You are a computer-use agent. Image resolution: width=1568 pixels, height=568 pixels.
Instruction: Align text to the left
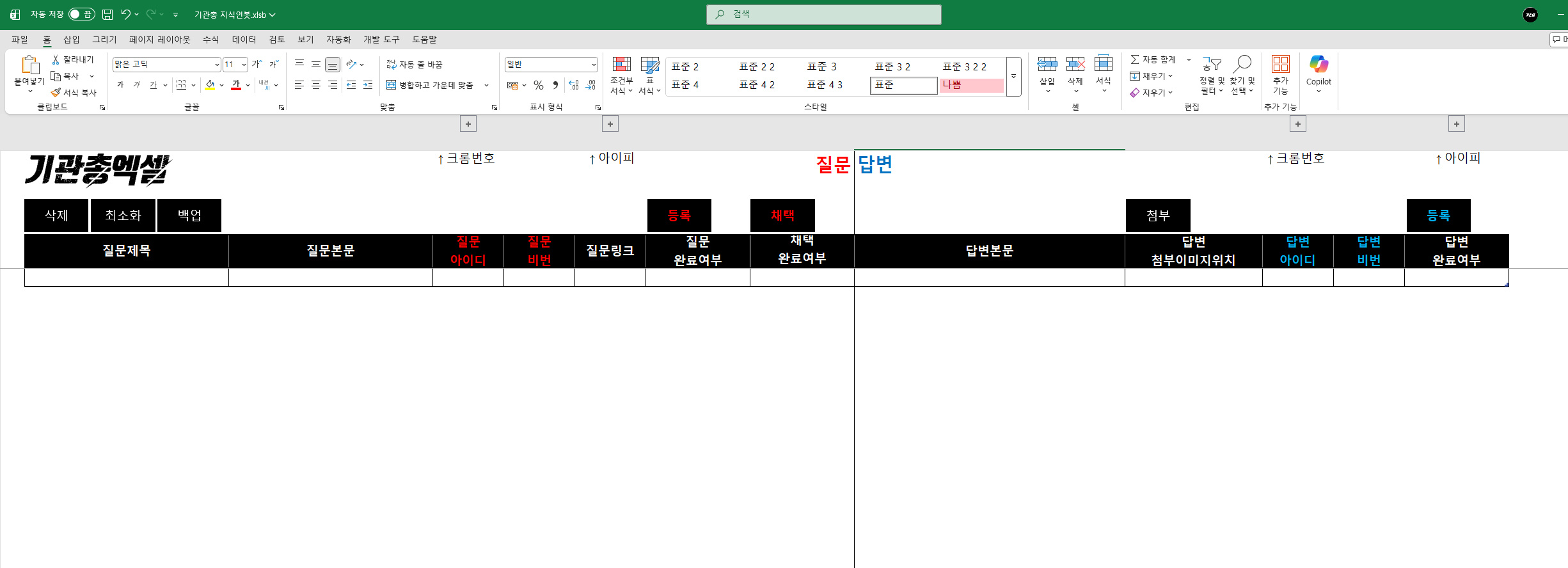tap(299, 85)
